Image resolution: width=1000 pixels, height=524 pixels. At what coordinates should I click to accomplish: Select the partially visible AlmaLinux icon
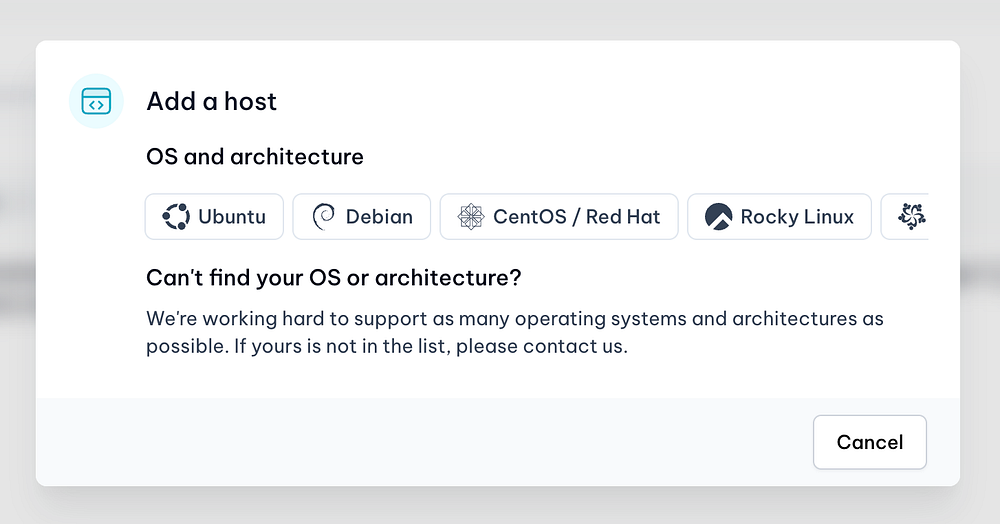[x=911, y=217]
